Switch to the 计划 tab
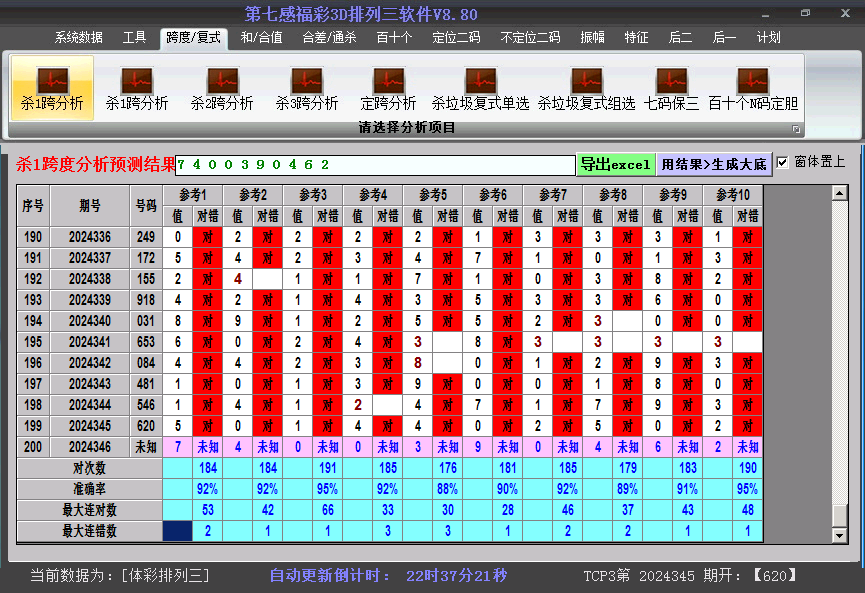 coord(768,38)
